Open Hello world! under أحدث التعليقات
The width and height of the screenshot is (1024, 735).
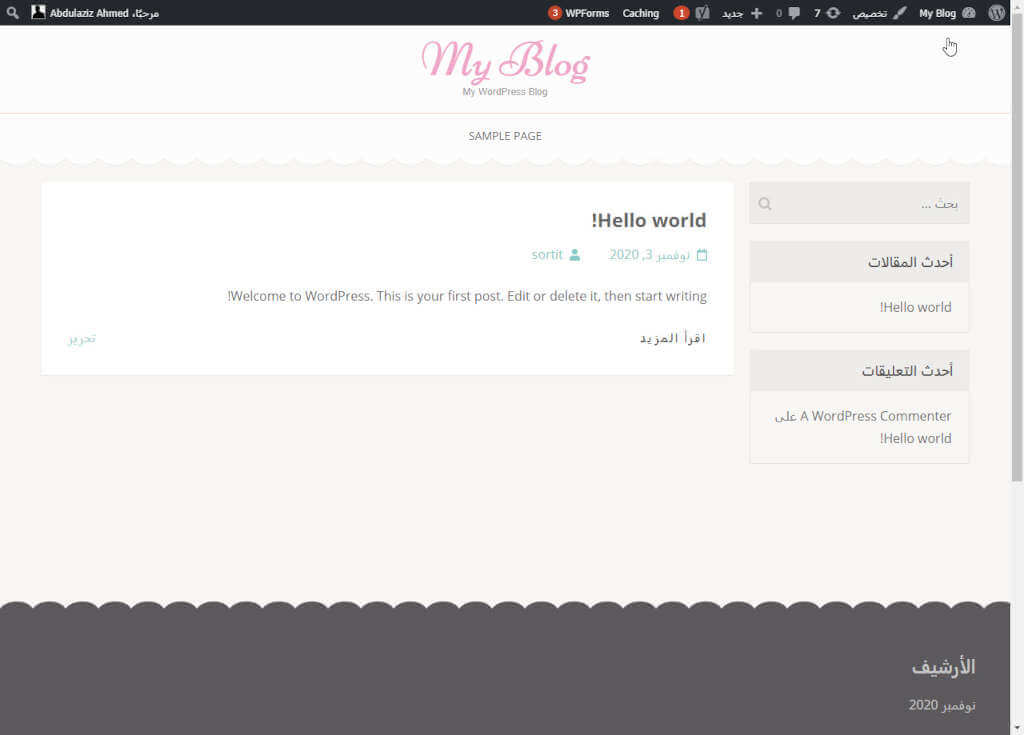[x=915, y=438]
